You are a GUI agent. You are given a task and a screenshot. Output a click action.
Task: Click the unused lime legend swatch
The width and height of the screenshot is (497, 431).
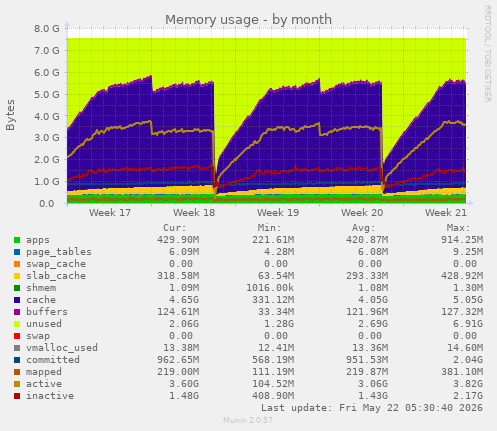click(x=17, y=324)
